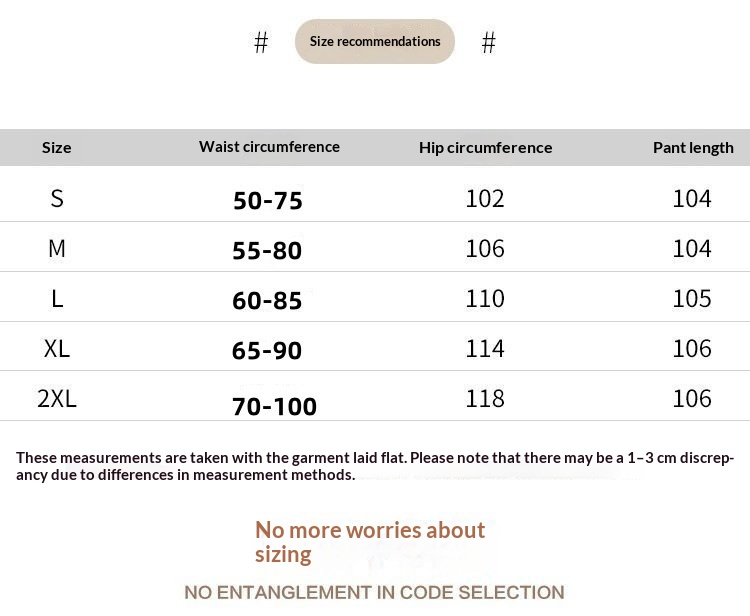Click the 105 pant length value
Image resolution: width=750 pixels, height=616 pixels.
pyautogui.click(x=692, y=298)
